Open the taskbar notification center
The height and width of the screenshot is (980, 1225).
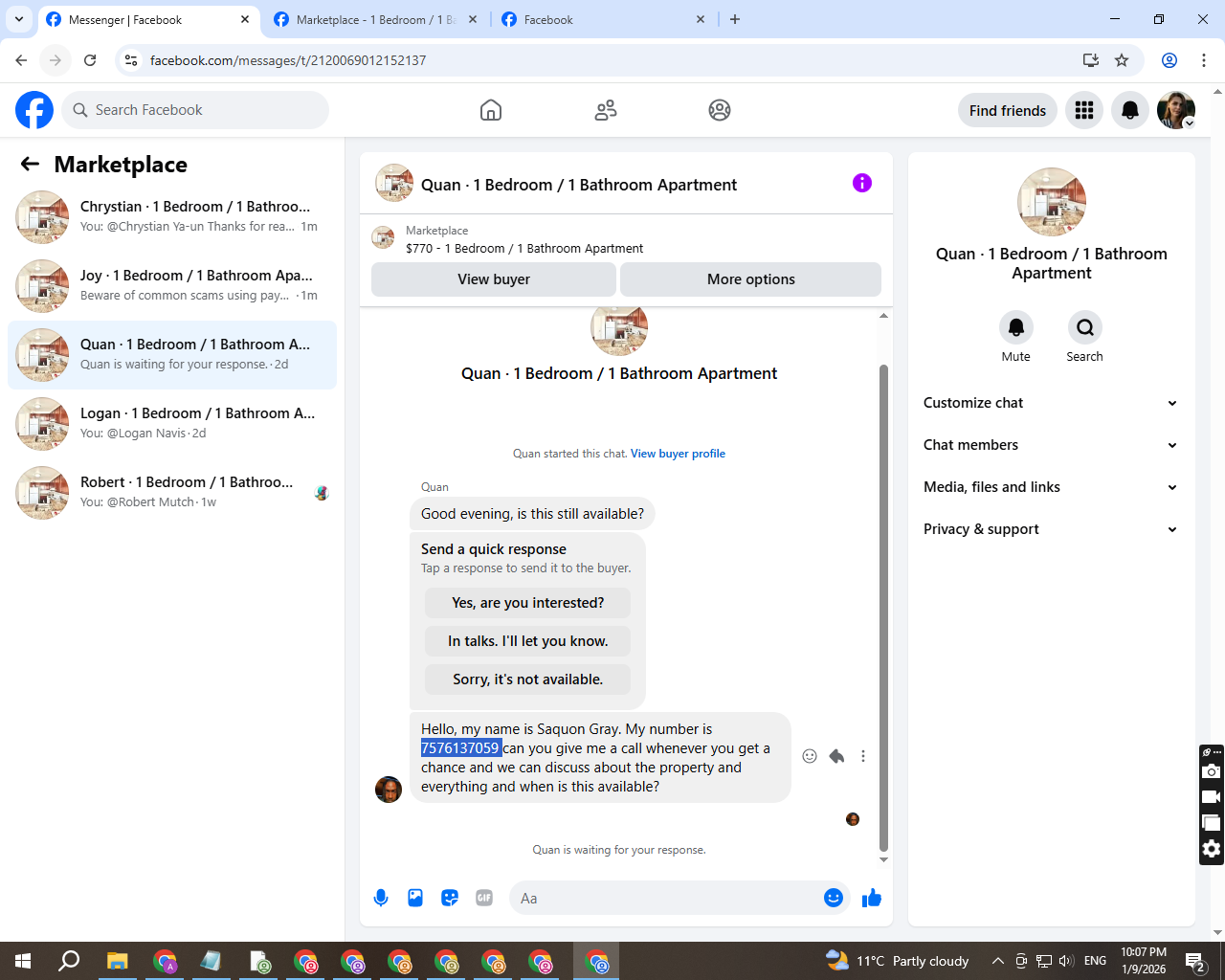point(1195,961)
